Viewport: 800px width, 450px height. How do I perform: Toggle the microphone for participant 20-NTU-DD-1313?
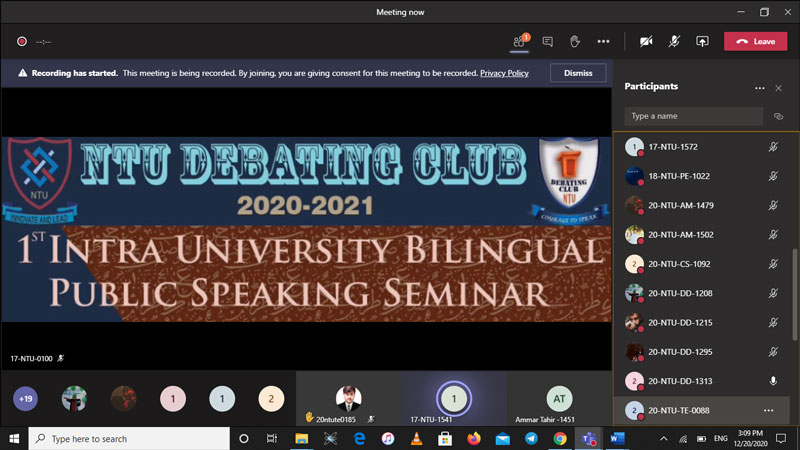(x=772, y=381)
